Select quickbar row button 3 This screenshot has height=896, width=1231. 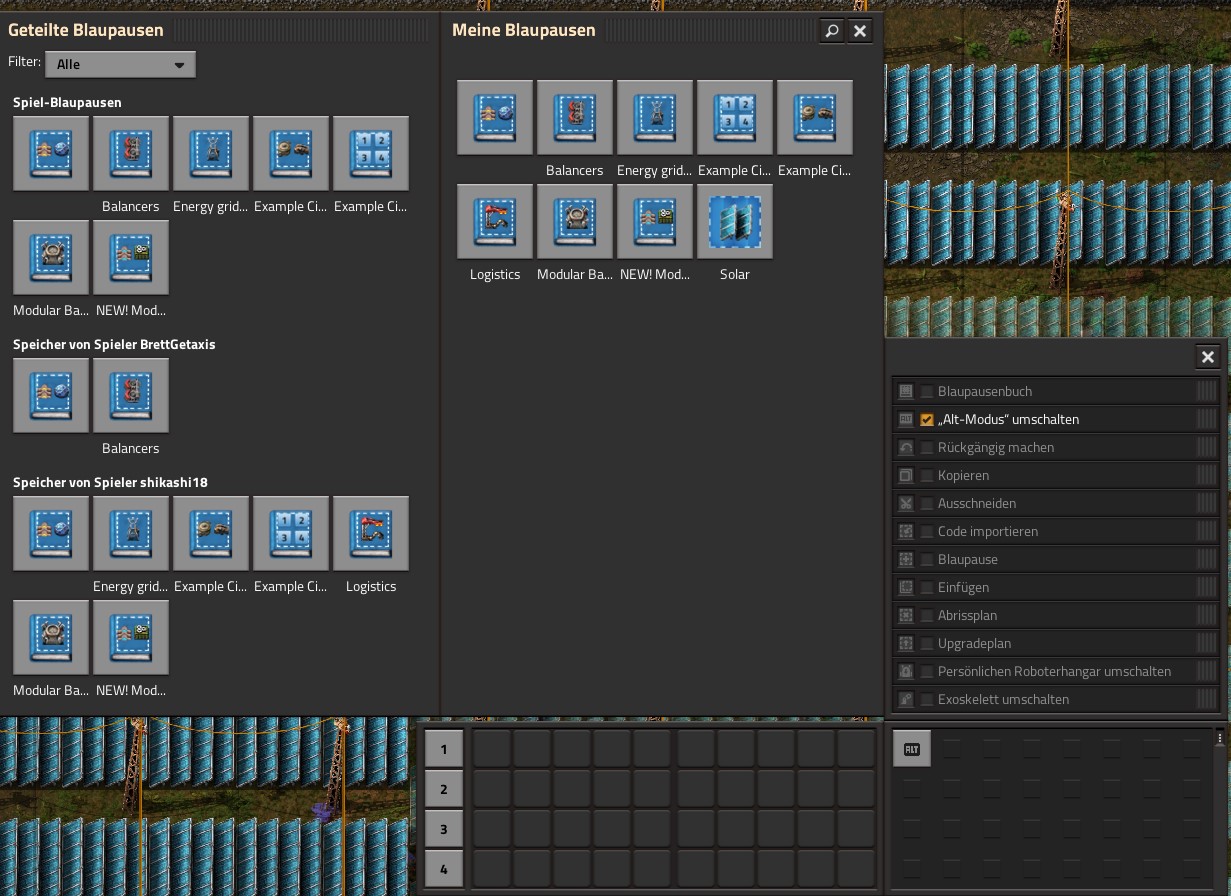point(444,829)
